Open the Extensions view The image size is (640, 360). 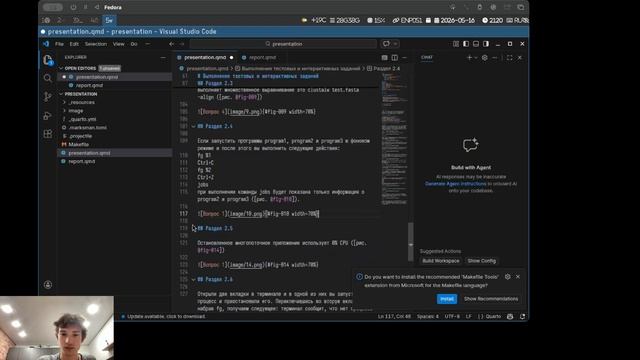click(48, 134)
